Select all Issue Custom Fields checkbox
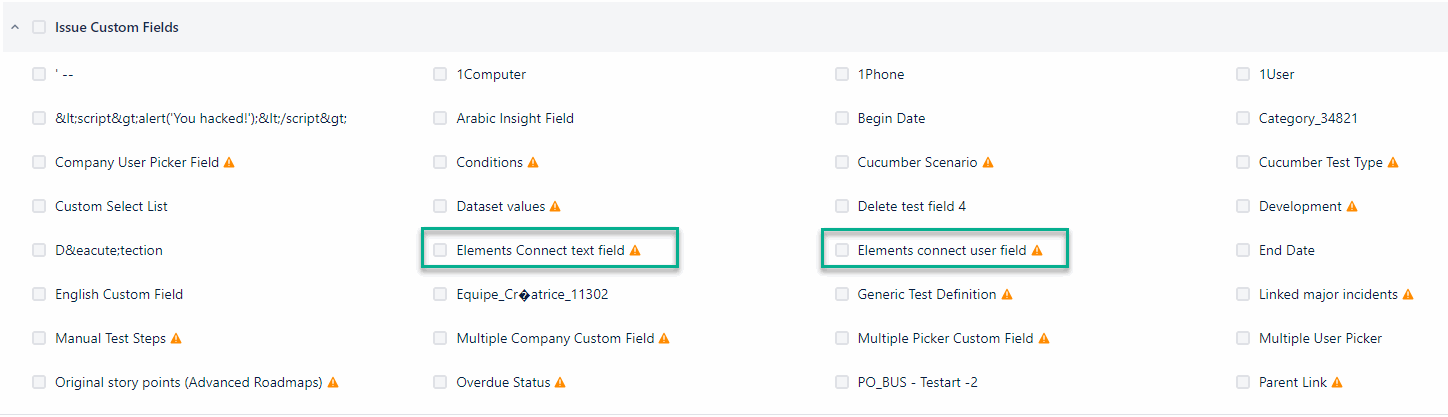The height and width of the screenshot is (417, 1448). click(x=39, y=27)
